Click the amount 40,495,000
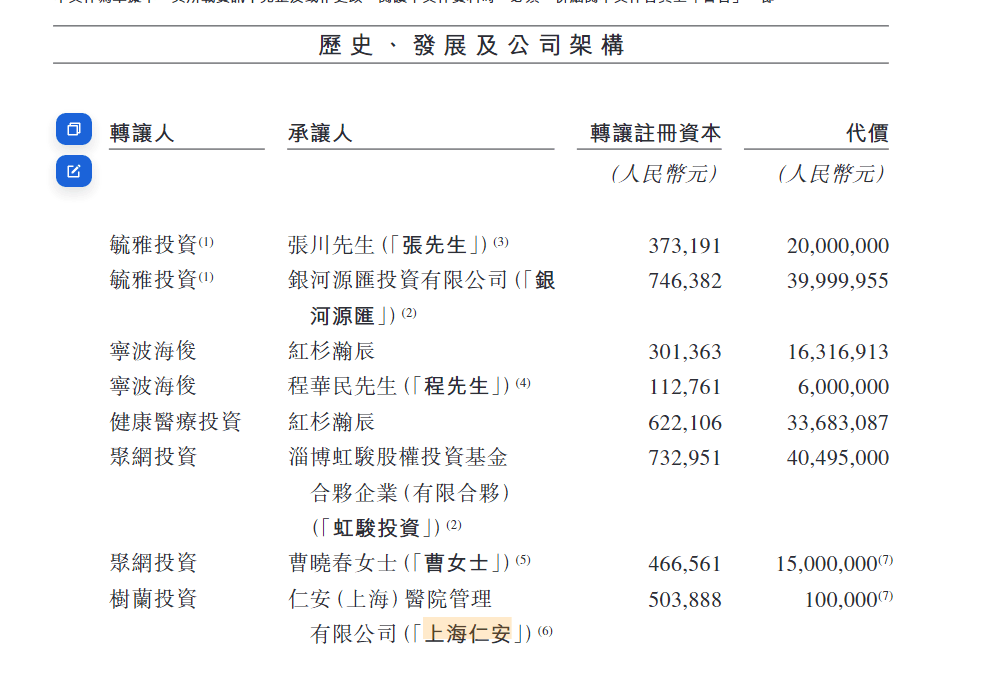The height and width of the screenshot is (673, 986). [x=837, y=458]
